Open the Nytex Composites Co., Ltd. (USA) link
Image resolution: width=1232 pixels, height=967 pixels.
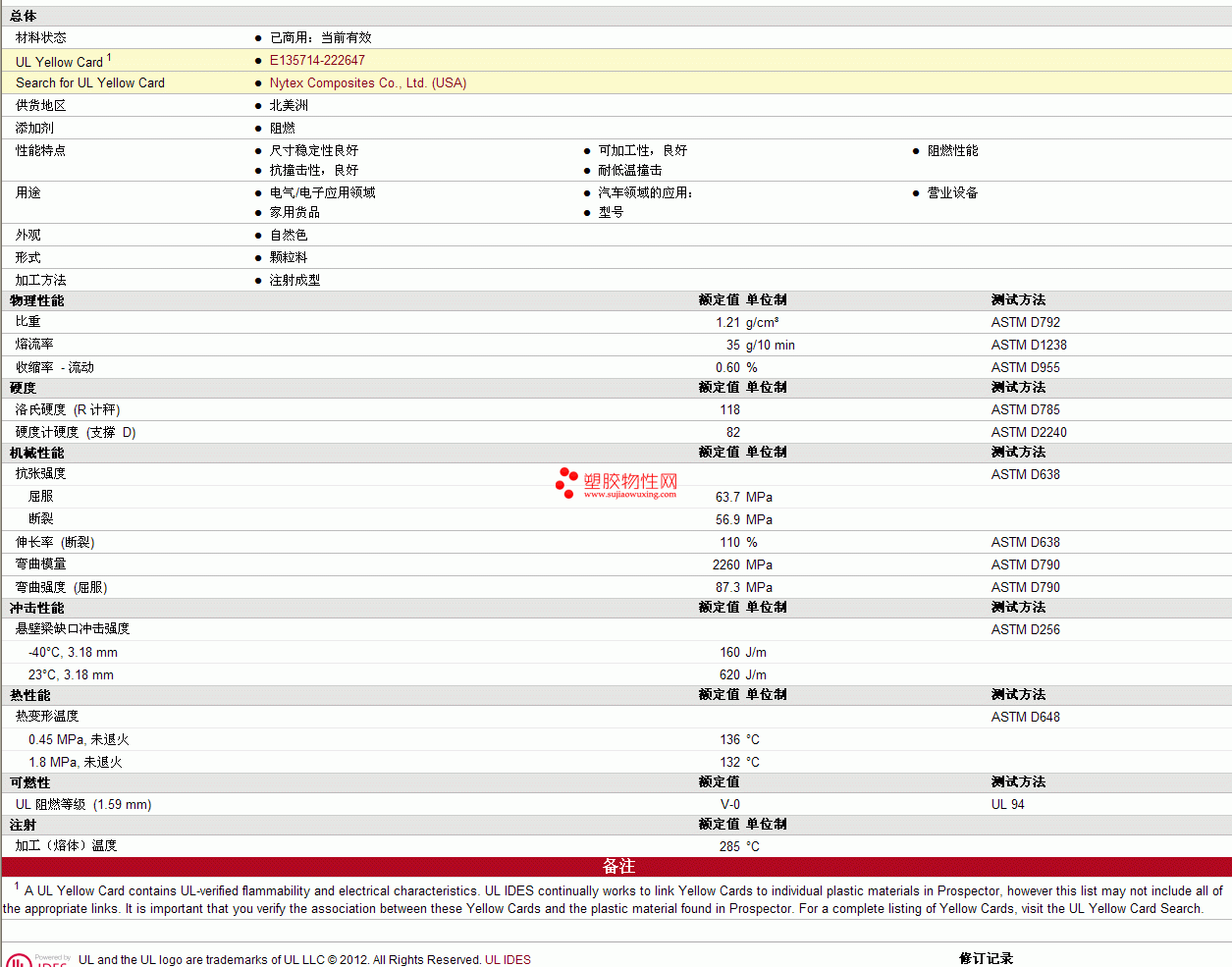point(368,82)
